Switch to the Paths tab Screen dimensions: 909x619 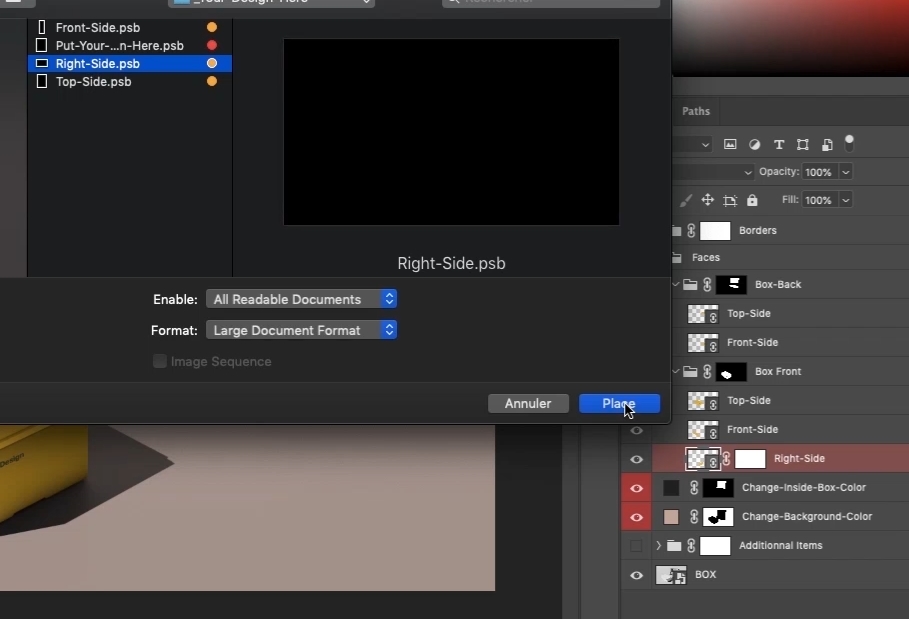[696, 111]
